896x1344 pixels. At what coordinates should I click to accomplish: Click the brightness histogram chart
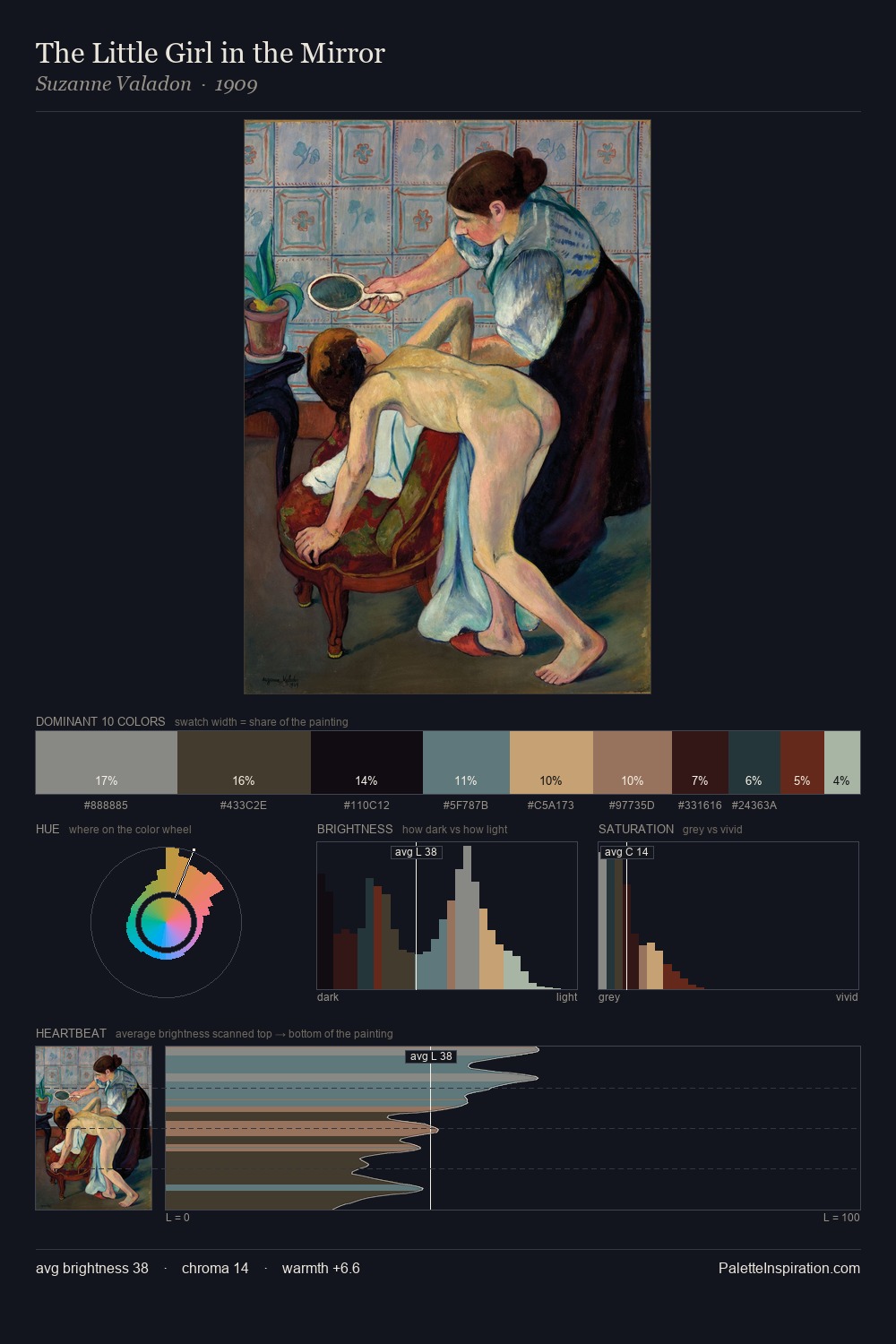tap(447, 916)
